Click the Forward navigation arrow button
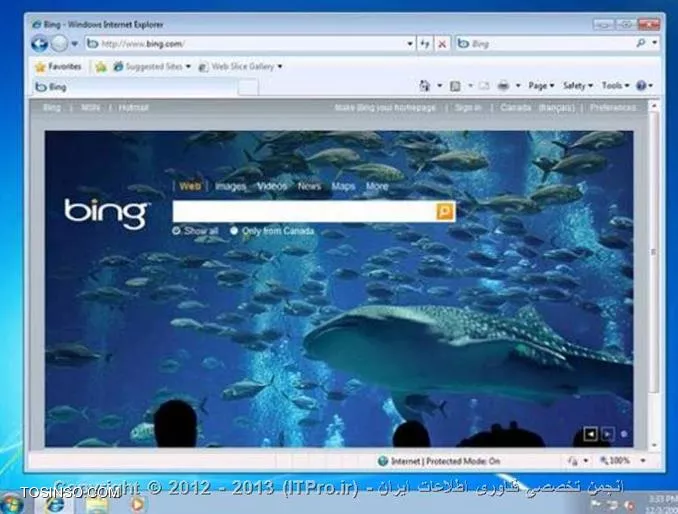This screenshot has width=678, height=514. tap(59, 44)
